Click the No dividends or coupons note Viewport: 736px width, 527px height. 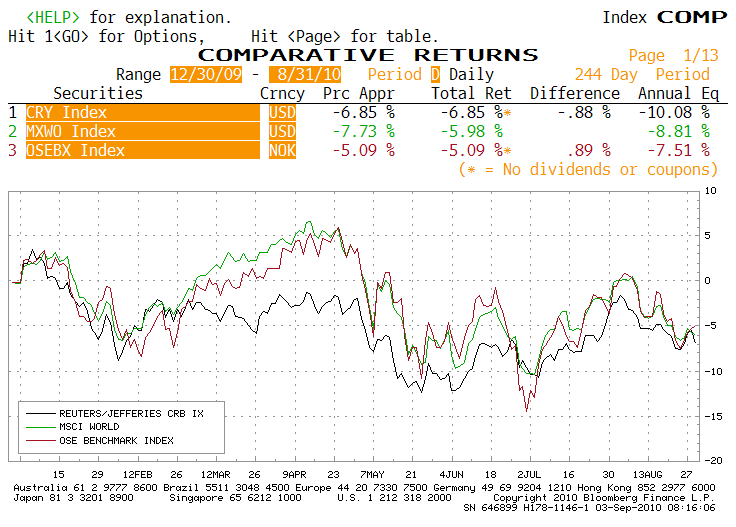click(589, 169)
